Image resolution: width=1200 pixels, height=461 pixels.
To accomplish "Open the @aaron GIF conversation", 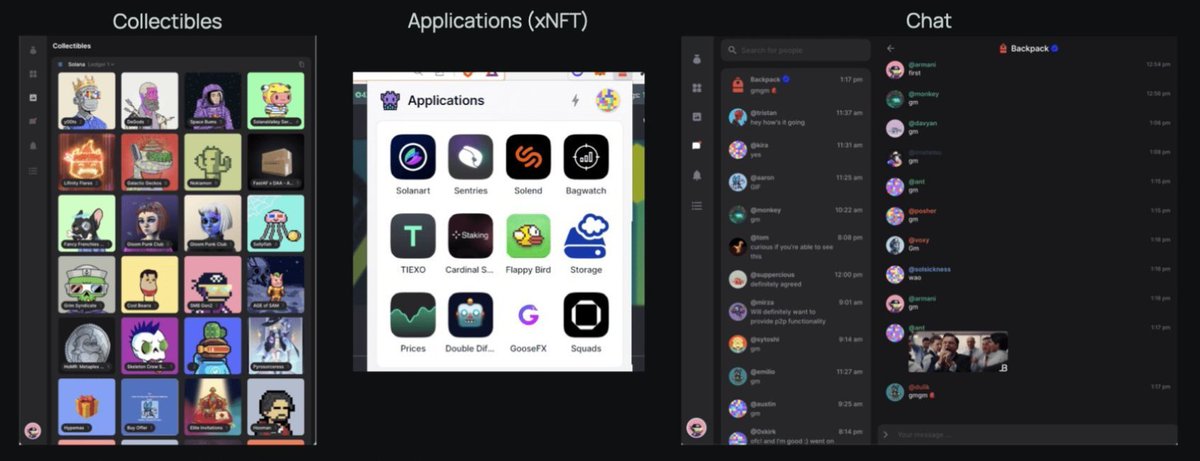I will click(796, 182).
